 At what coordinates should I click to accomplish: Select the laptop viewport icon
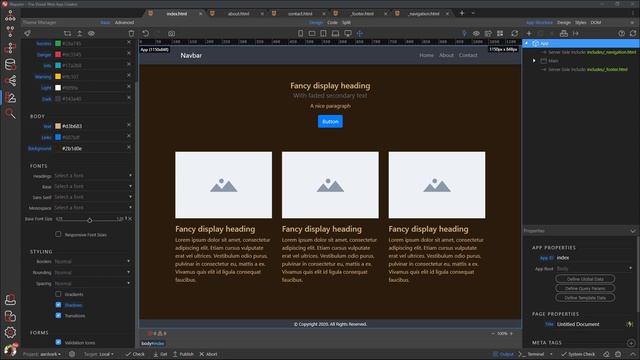click(335, 33)
